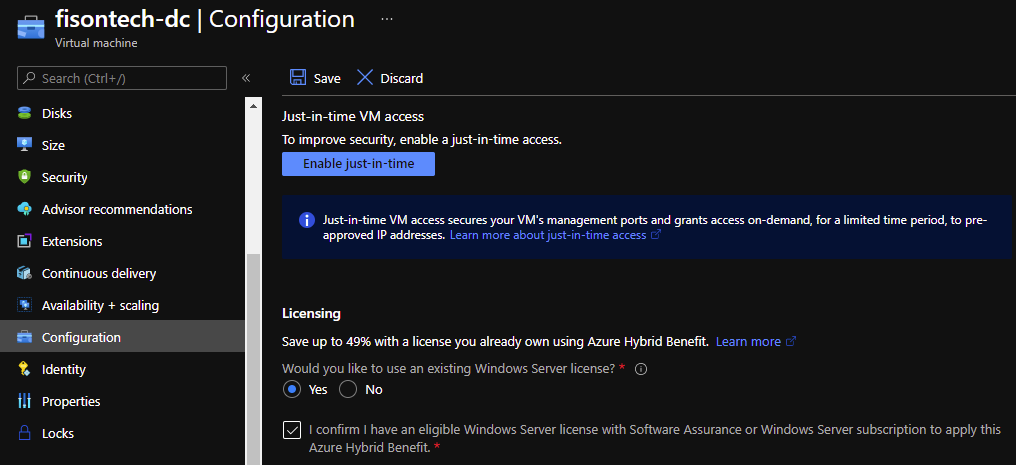This screenshot has width=1016, height=465.
Task: Click the Extensions icon
Action: click(25, 241)
